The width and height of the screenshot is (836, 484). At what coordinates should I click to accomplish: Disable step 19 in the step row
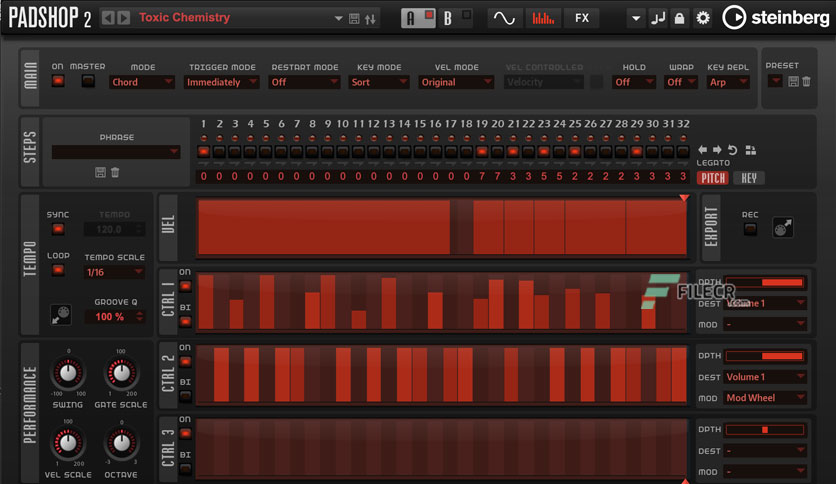482,151
